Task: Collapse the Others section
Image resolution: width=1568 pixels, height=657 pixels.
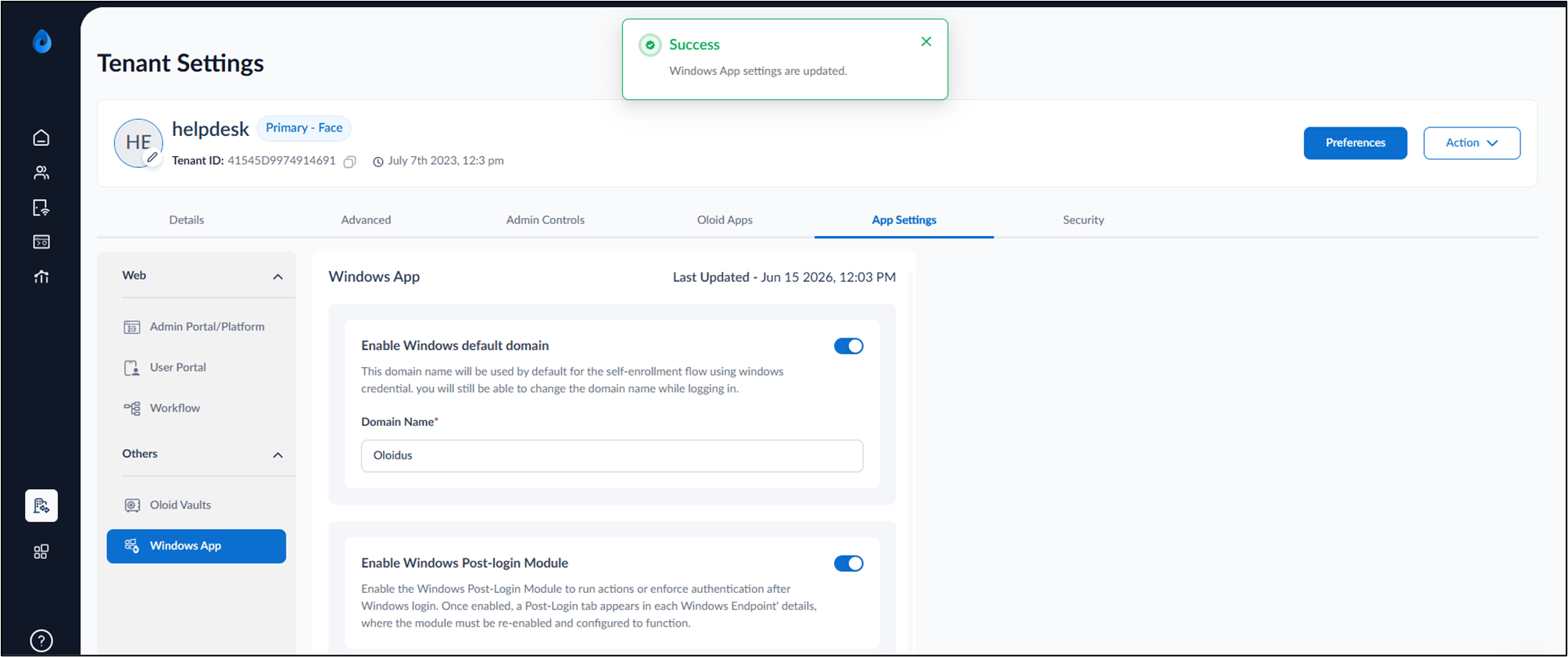Action: pyautogui.click(x=277, y=455)
